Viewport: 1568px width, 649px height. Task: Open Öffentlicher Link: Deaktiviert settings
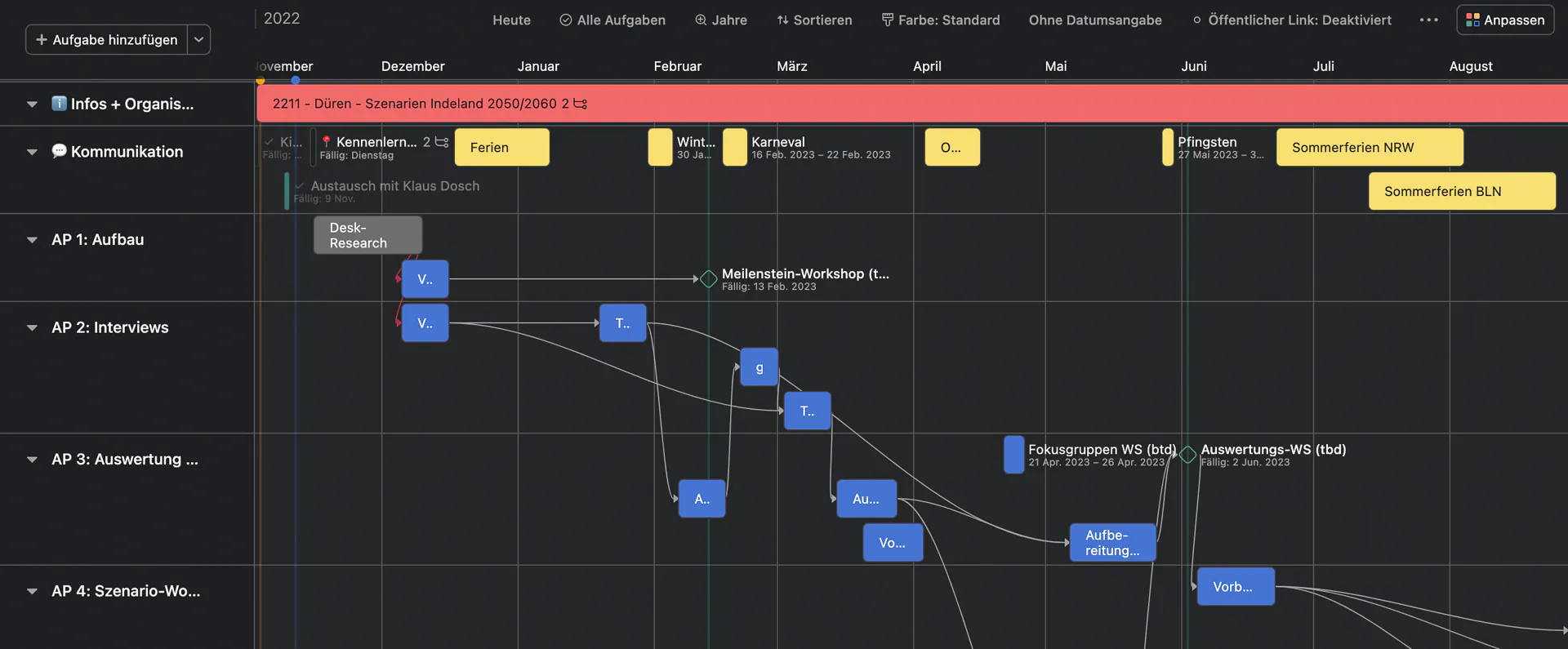point(1292,20)
